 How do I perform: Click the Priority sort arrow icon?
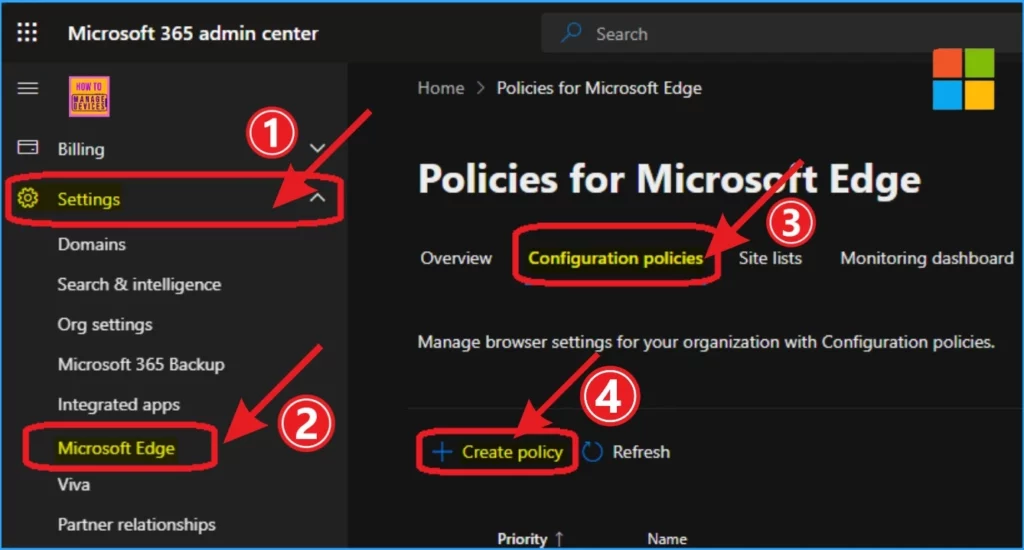(x=559, y=539)
